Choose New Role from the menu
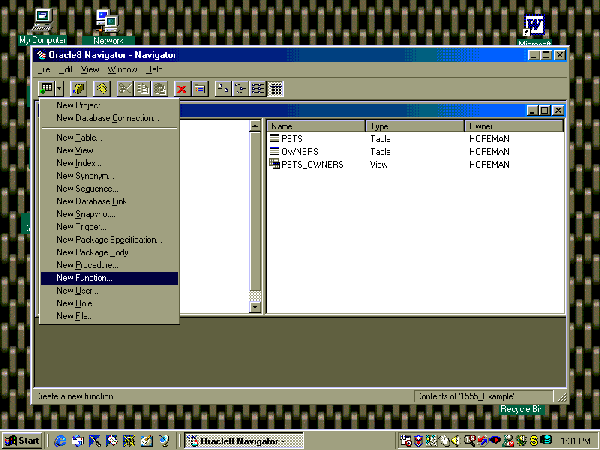Viewport: 600px width, 450px height. [x=109, y=303]
